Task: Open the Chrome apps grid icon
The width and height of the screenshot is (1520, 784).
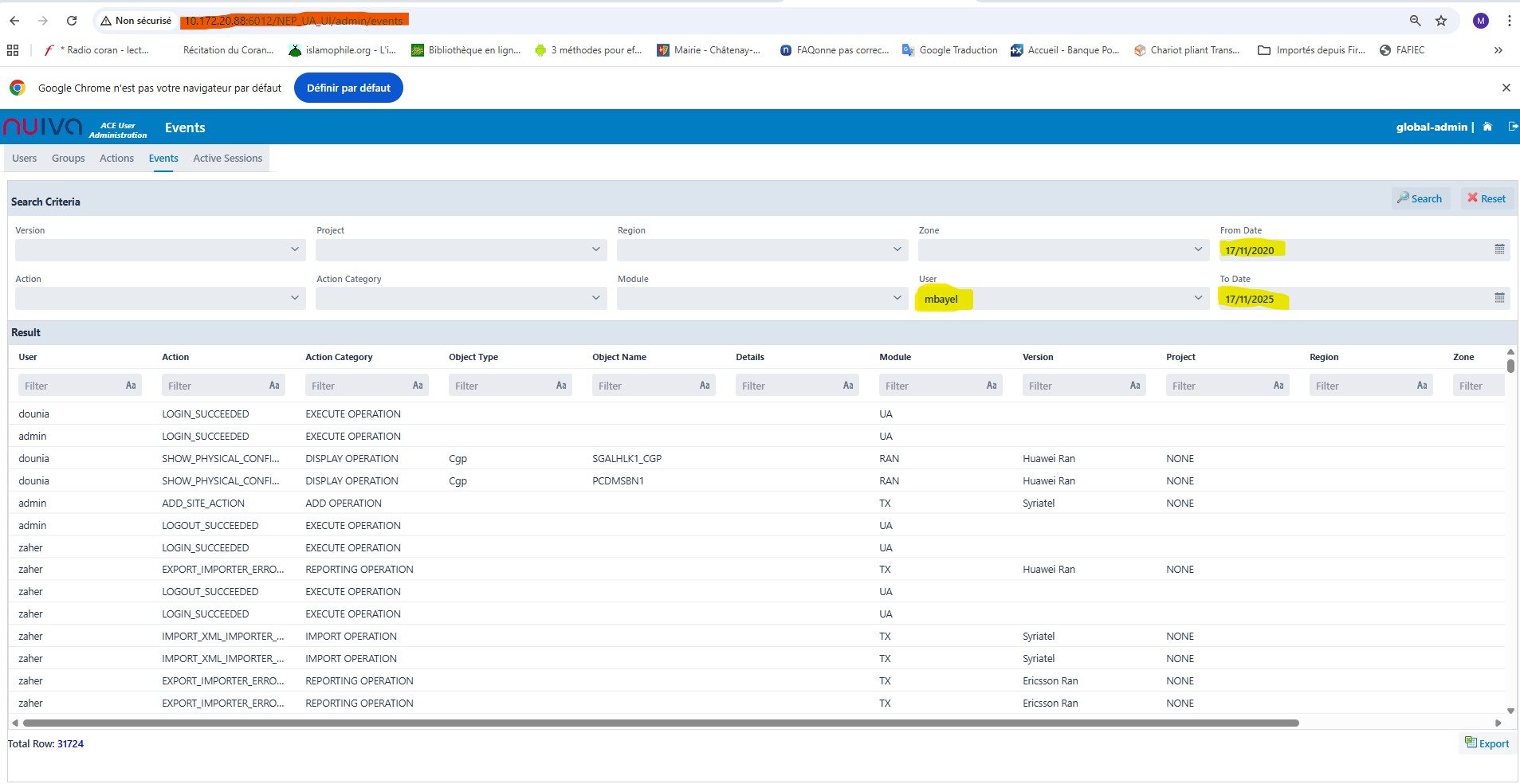Action: [13, 50]
